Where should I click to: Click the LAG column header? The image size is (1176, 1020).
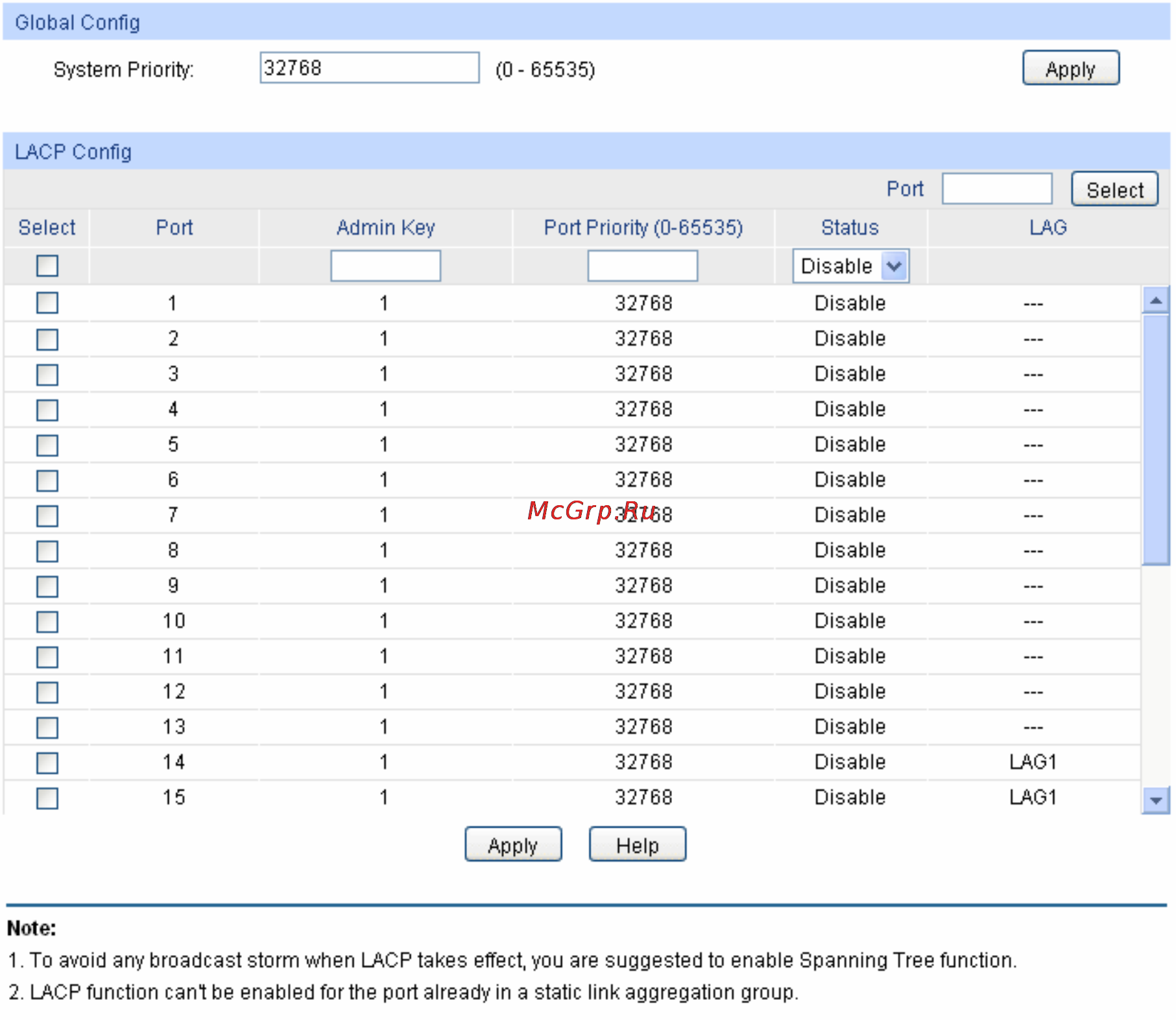1048,228
